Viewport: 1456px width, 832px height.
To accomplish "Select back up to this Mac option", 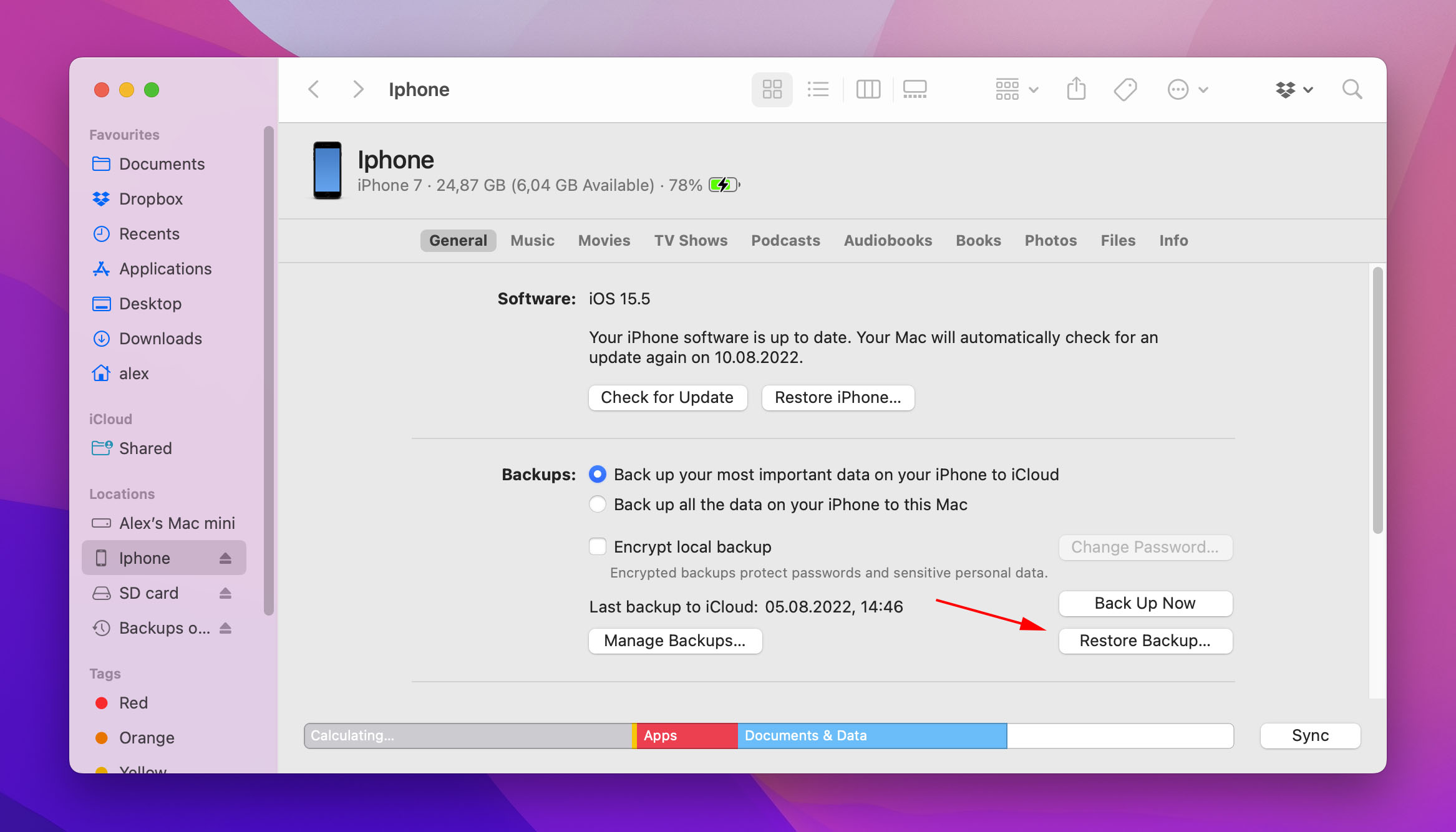I will pos(597,504).
